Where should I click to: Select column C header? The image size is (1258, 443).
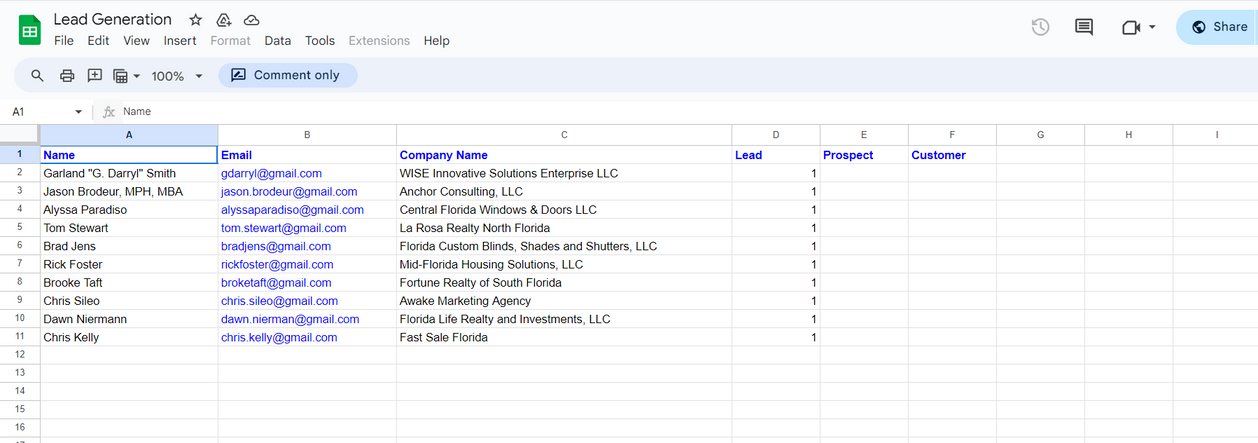[564, 134]
